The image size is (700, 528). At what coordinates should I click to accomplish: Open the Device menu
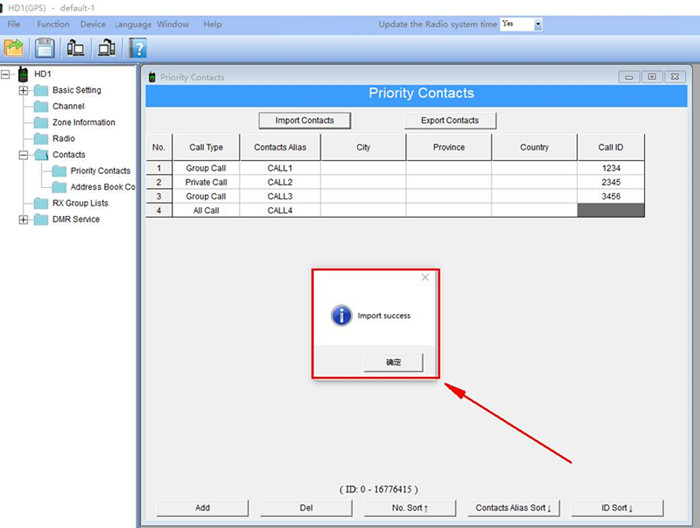pyautogui.click(x=93, y=24)
